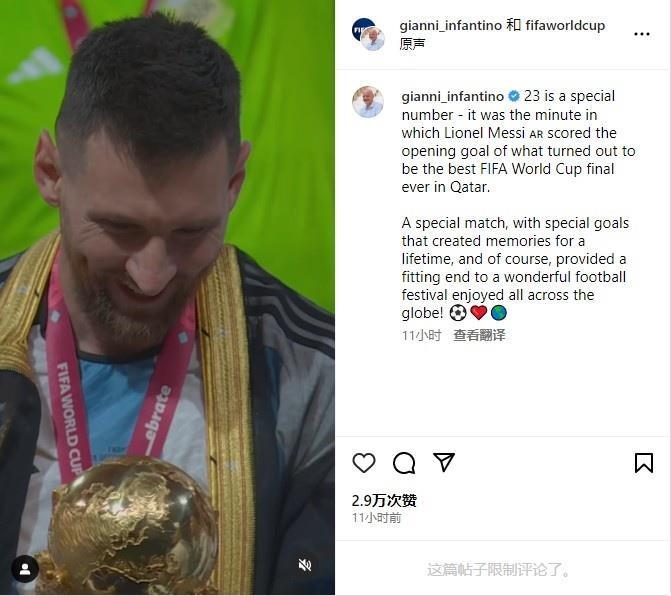This screenshot has height=596, width=671.
Task: Open gianni_infantino username in header
Action: 451,25
